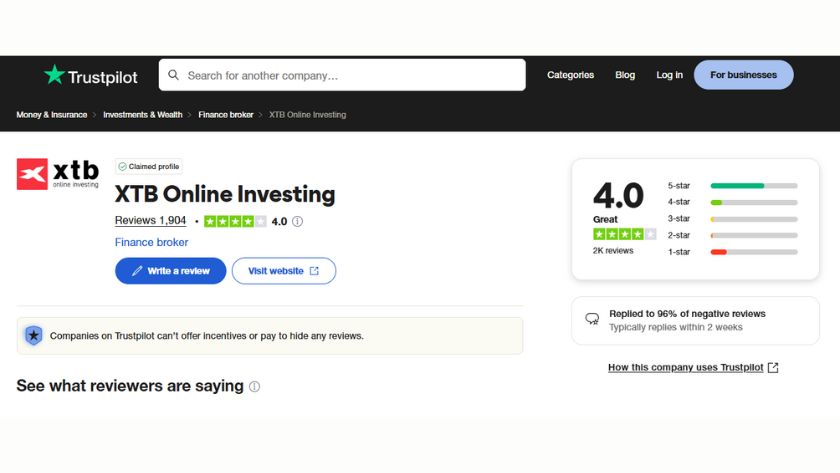Viewport: 840px width, 473px height.
Task: Click the large 4.0 score
Action: [x=618, y=196]
